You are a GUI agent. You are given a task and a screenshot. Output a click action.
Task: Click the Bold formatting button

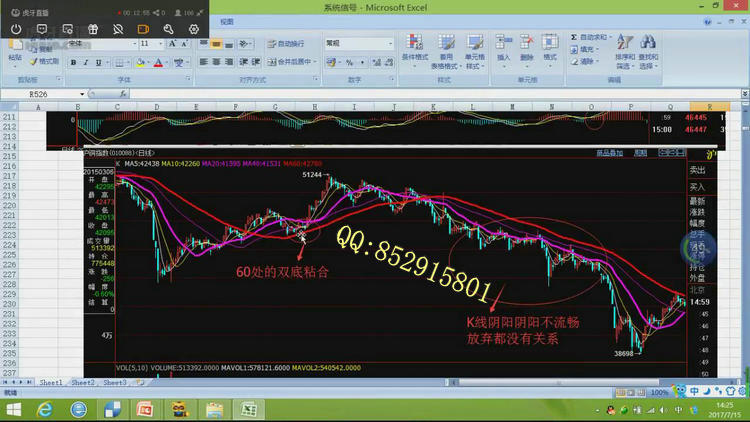pos(73,62)
